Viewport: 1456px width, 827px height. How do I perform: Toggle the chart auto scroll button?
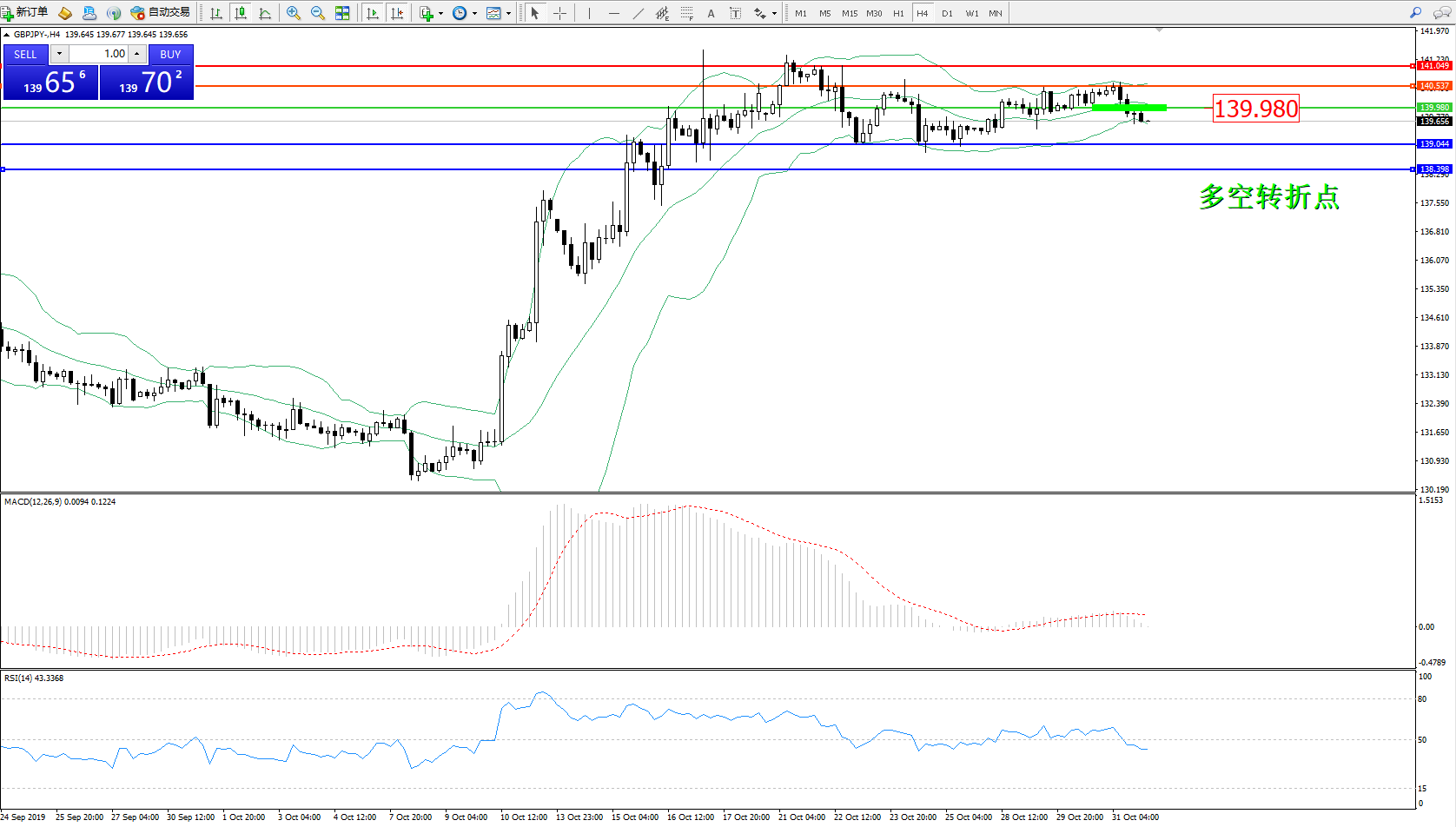tap(373, 13)
